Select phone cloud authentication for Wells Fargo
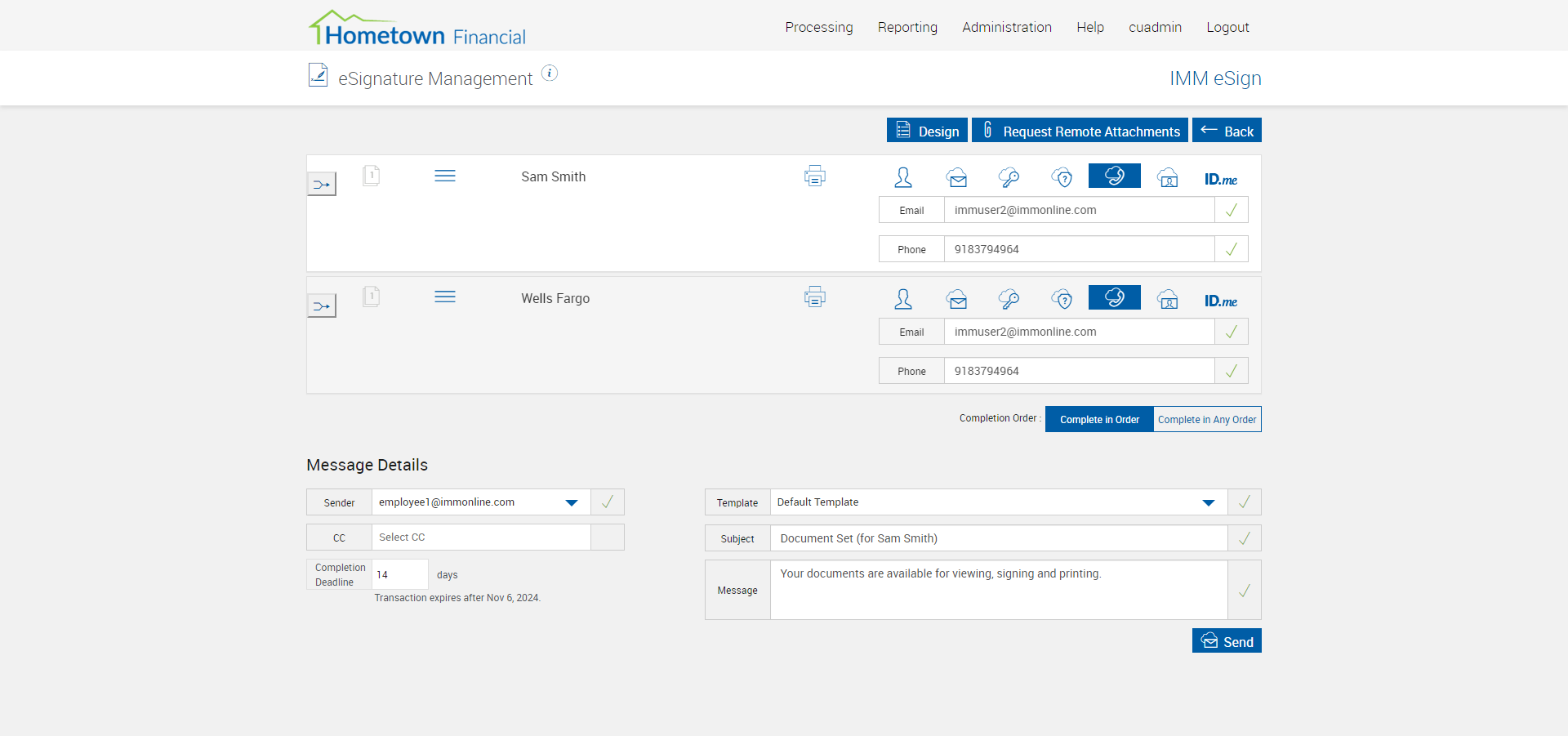The height and width of the screenshot is (736, 1568). click(x=1115, y=297)
